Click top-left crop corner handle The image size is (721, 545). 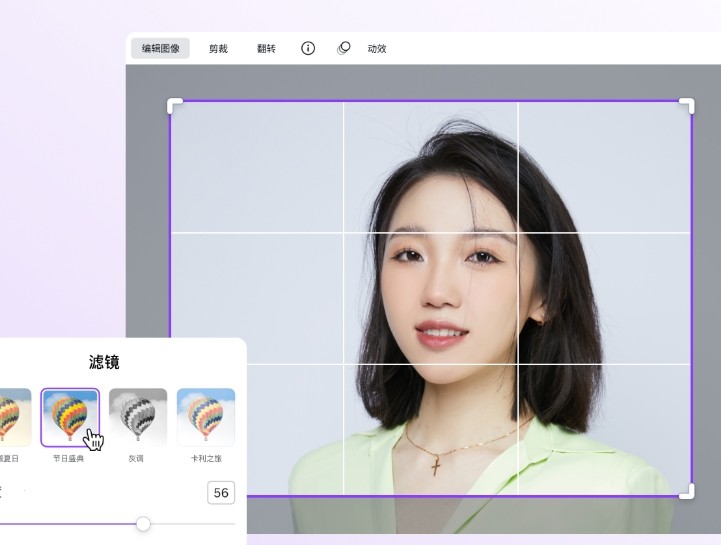(173, 104)
